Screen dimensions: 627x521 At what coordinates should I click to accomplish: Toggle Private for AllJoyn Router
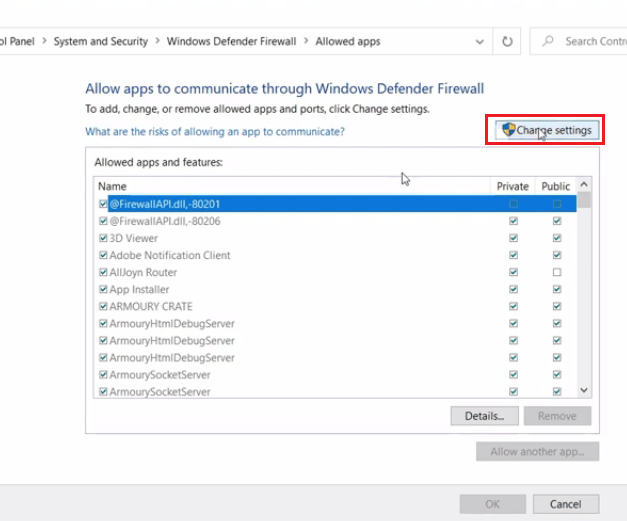(513, 272)
